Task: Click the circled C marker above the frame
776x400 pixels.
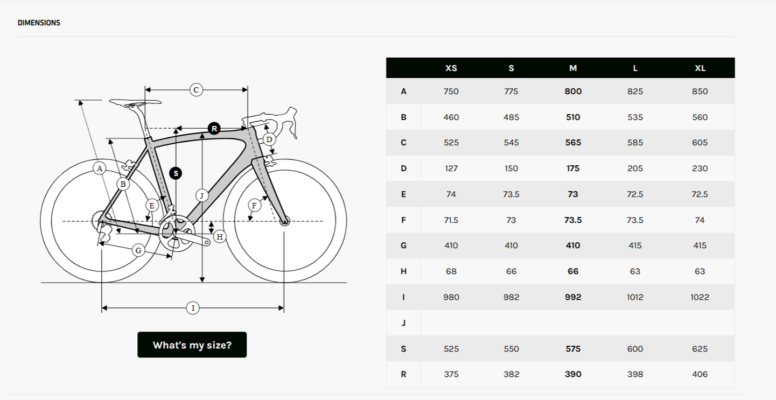Action: [196, 90]
